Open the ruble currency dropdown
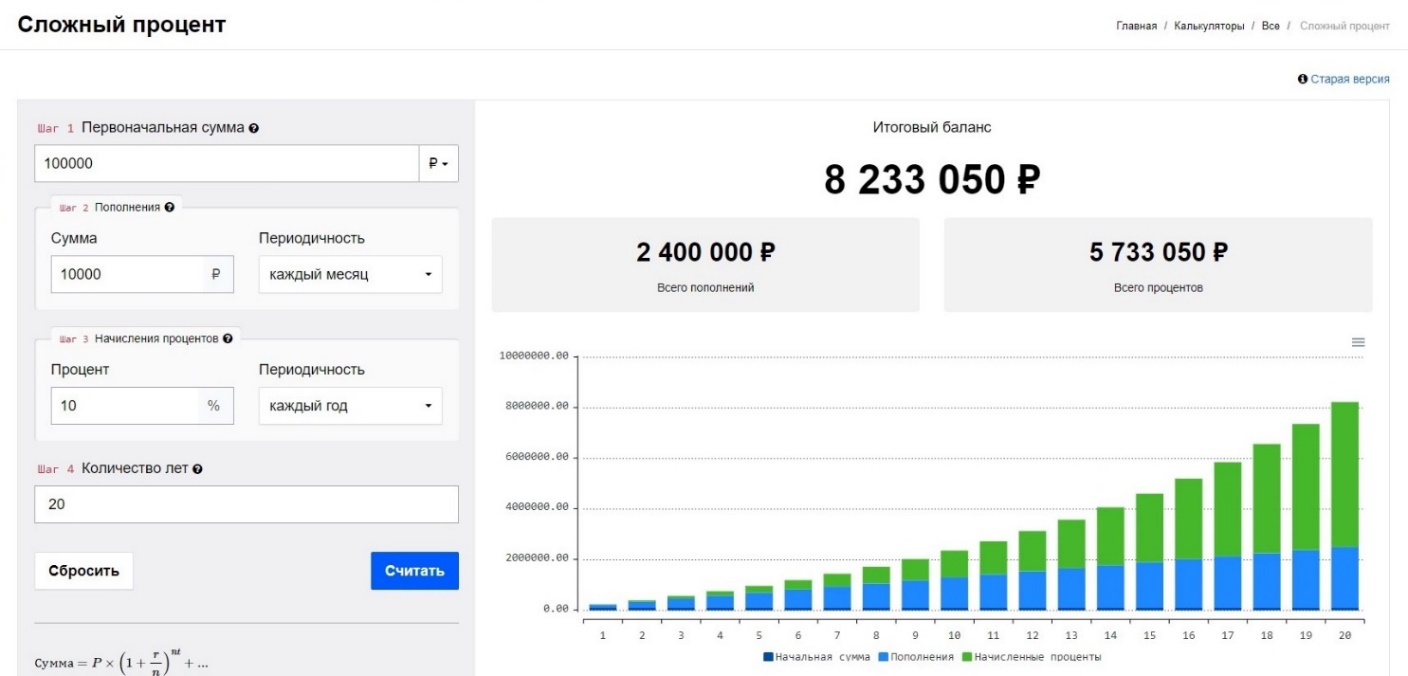This screenshot has width=1408, height=676. pos(438,163)
